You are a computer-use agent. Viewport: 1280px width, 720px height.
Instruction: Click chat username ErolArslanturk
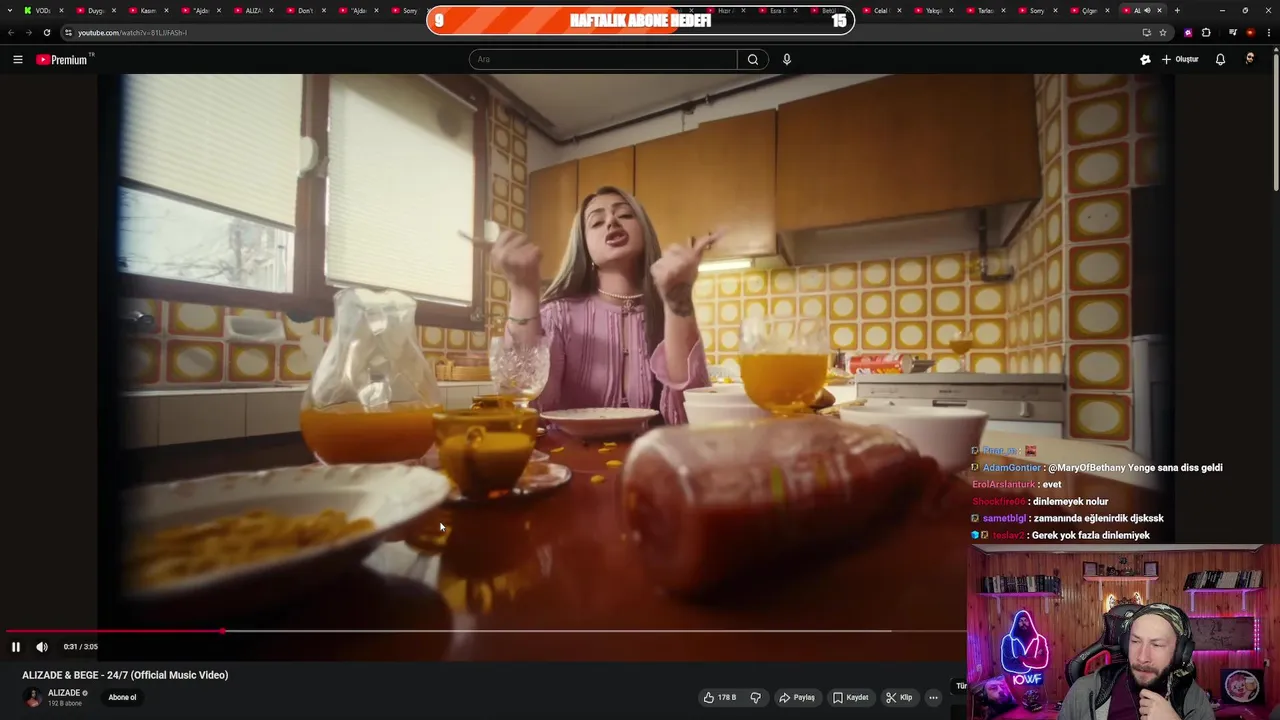pos(1004,484)
